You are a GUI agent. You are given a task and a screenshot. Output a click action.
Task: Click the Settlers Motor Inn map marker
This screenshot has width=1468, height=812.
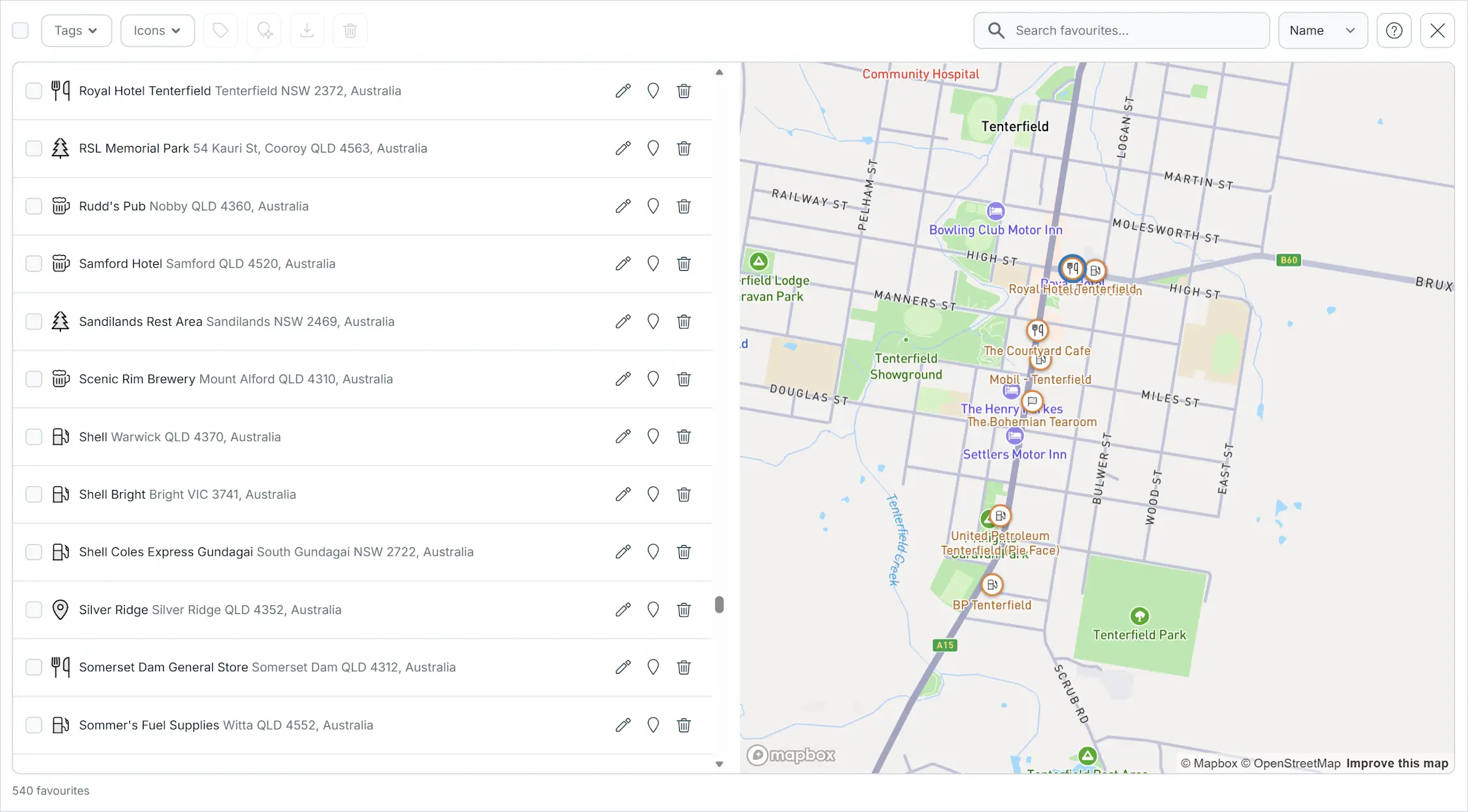1015,436
